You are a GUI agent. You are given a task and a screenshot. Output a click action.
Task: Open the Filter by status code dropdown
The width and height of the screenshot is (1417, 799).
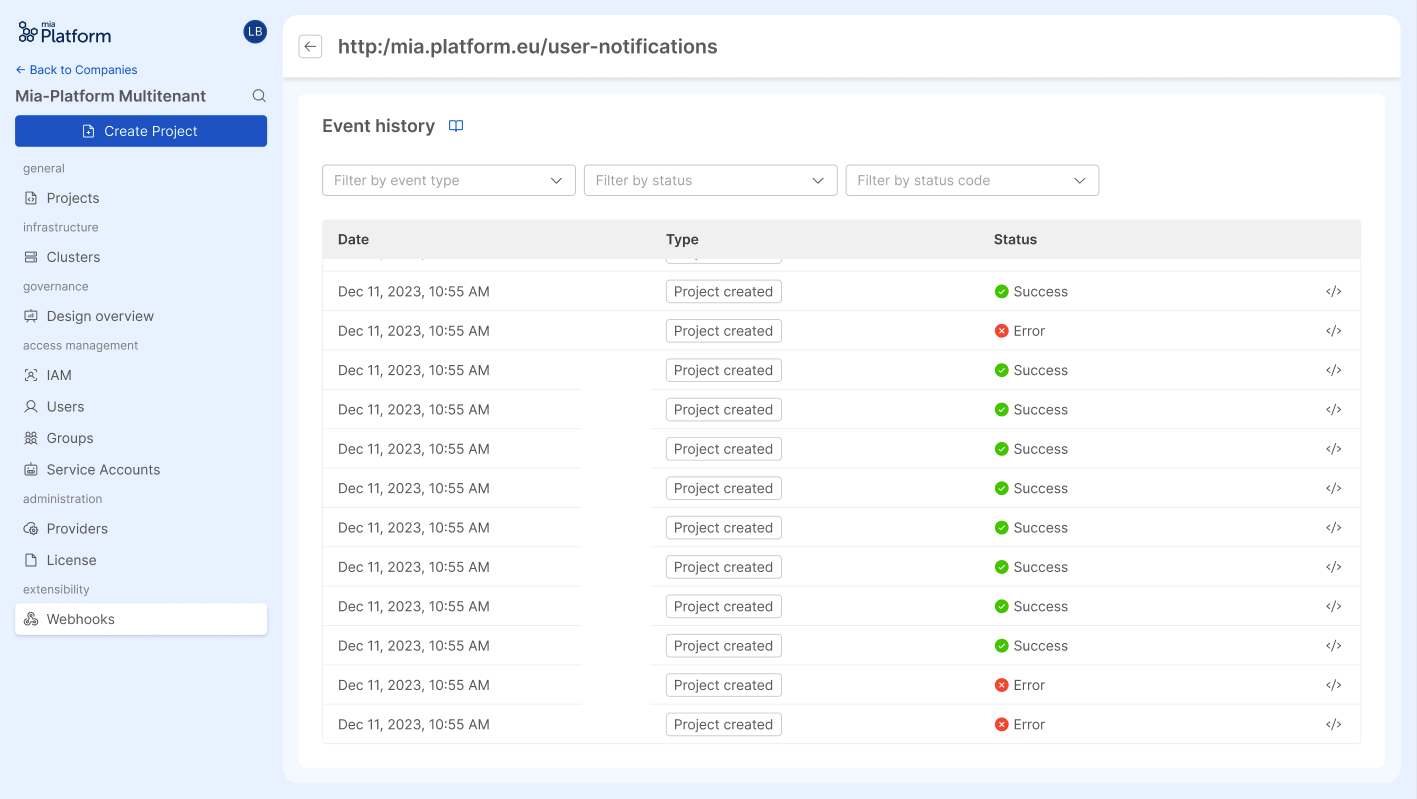pos(972,180)
